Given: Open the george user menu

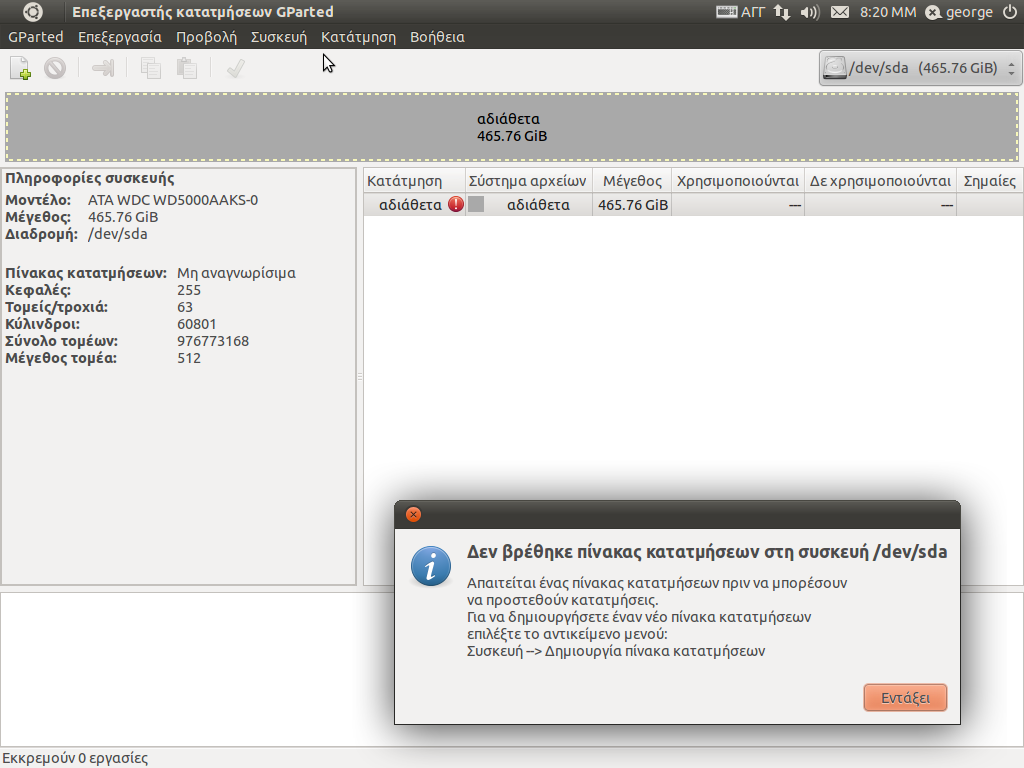Looking at the screenshot, I should pos(960,12).
